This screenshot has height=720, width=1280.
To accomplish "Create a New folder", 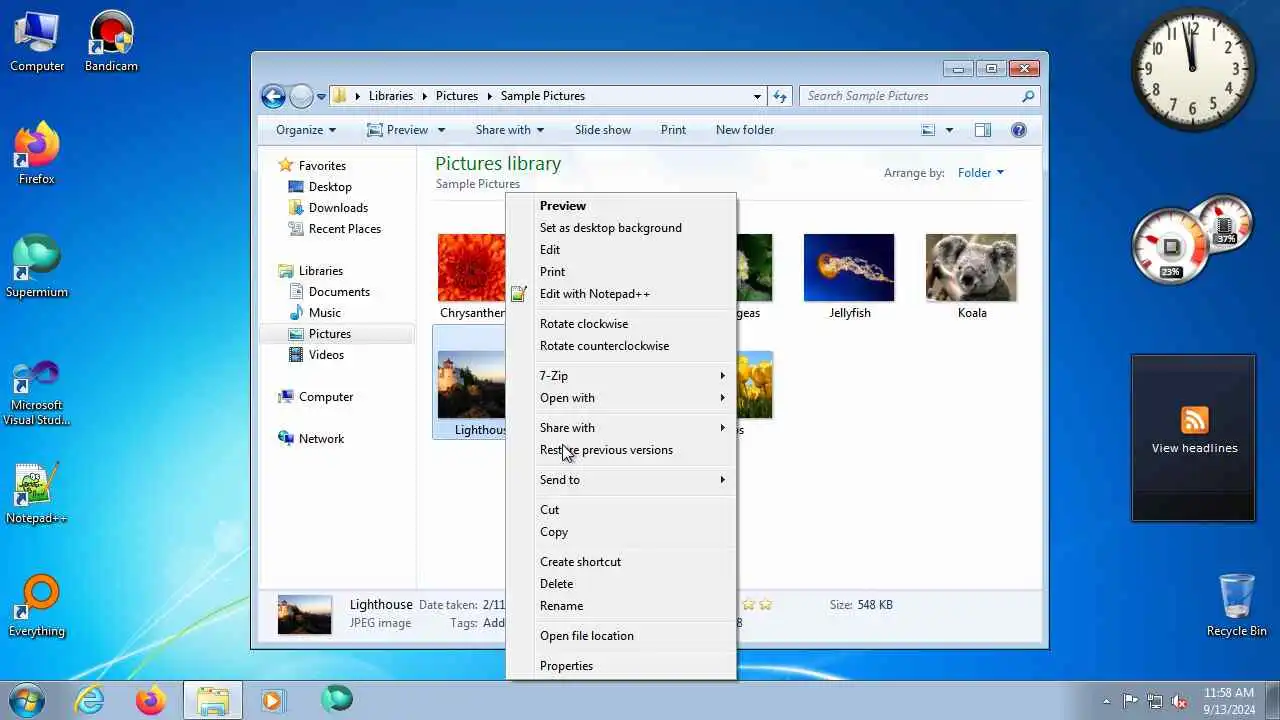I will 745,130.
